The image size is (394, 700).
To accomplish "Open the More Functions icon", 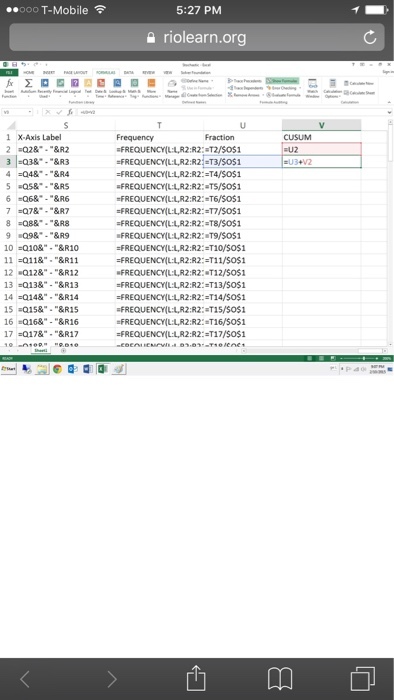I will point(151,88).
